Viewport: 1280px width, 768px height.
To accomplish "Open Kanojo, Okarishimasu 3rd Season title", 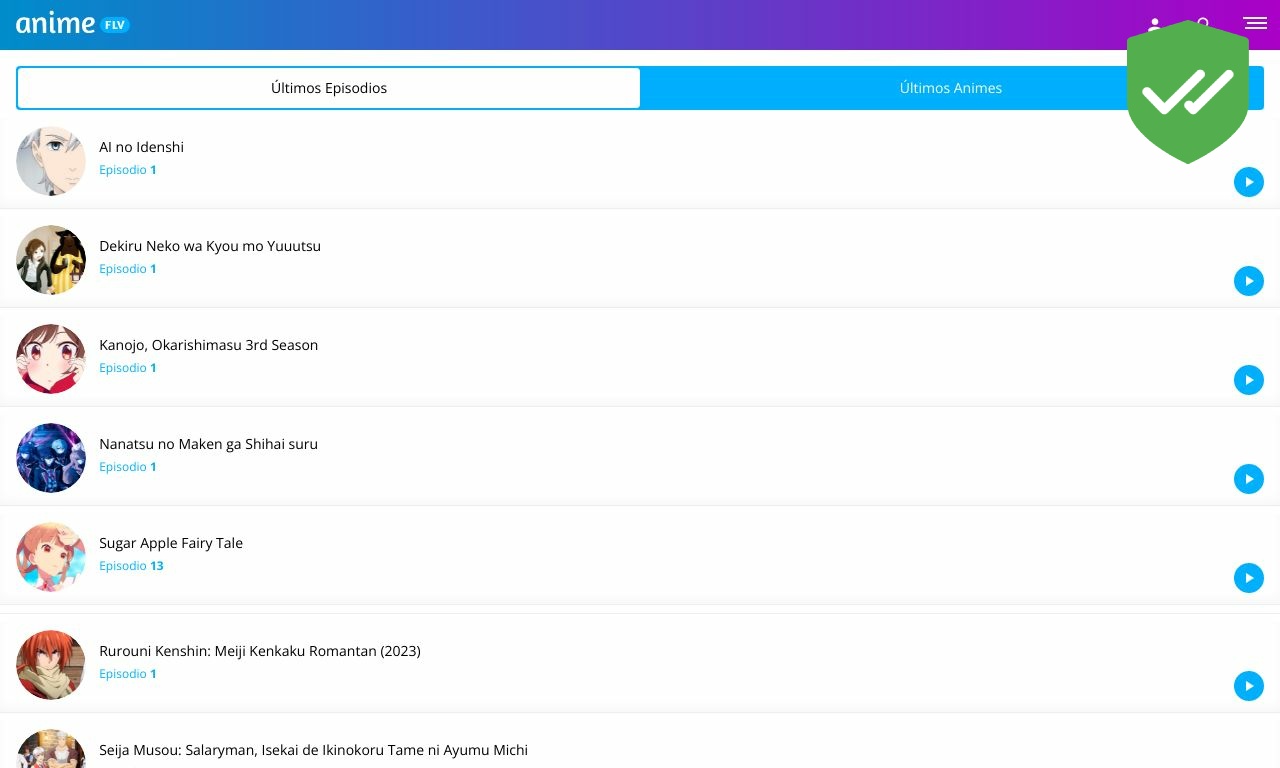I will [208, 345].
